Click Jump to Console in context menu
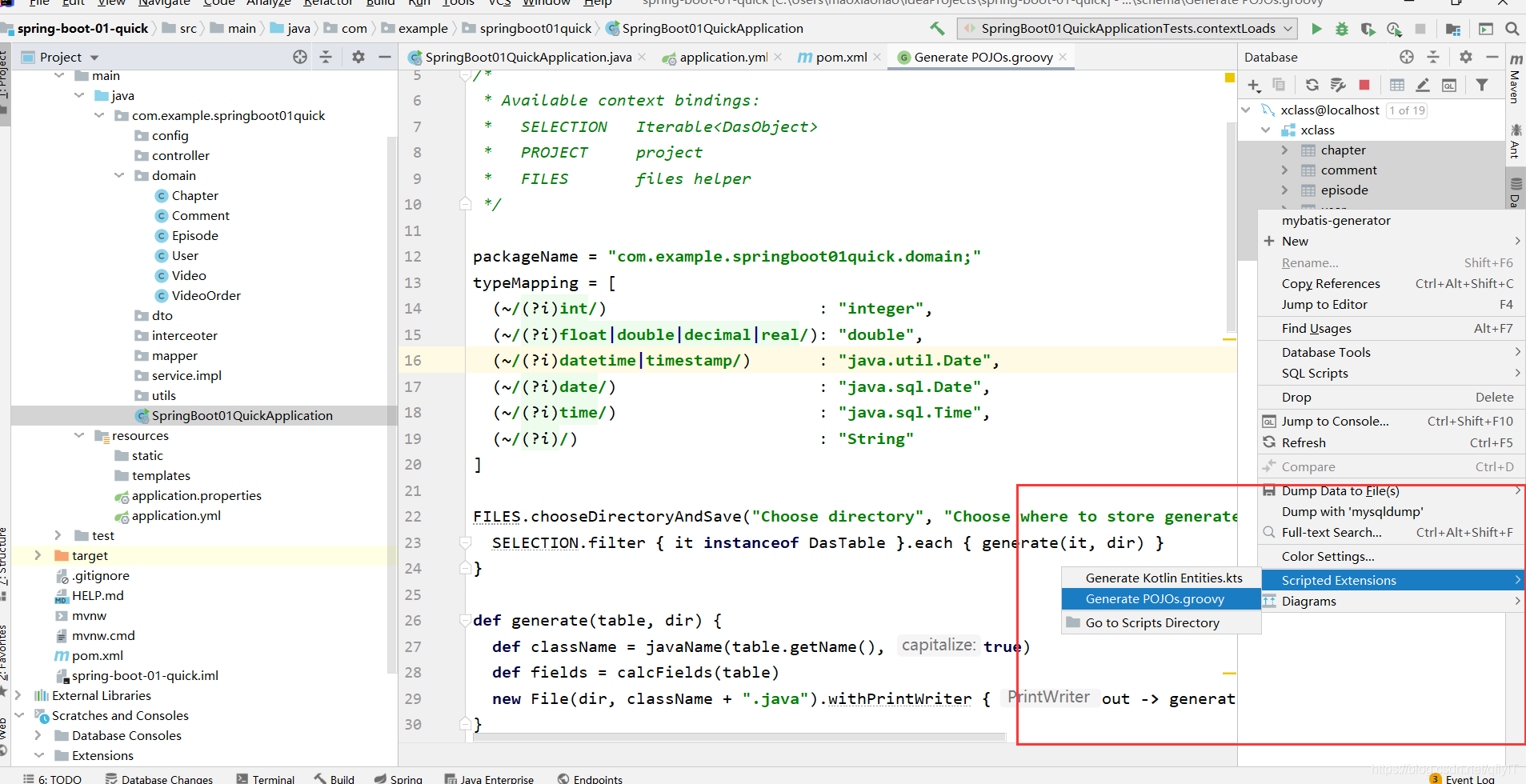The height and width of the screenshot is (784, 1526). point(1392,421)
